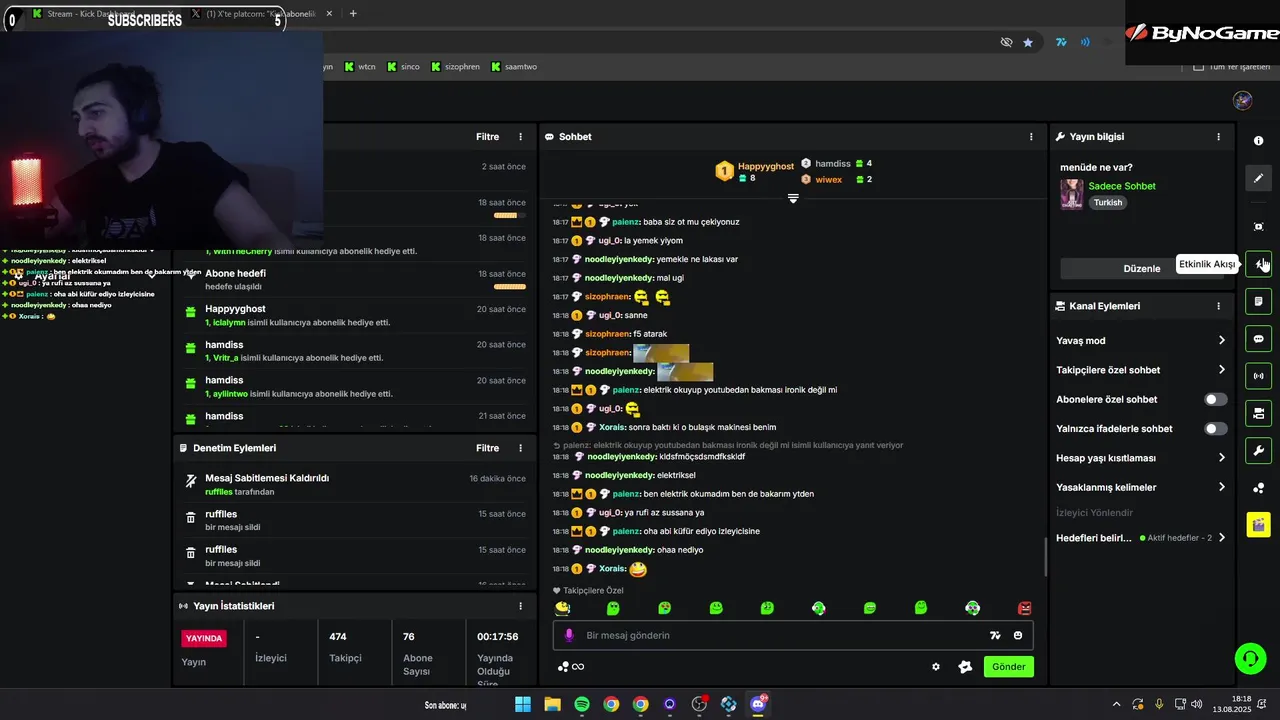Open wtcn bookmark
The height and width of the screenshot is (720, 1280).
(x=360, y=67)
